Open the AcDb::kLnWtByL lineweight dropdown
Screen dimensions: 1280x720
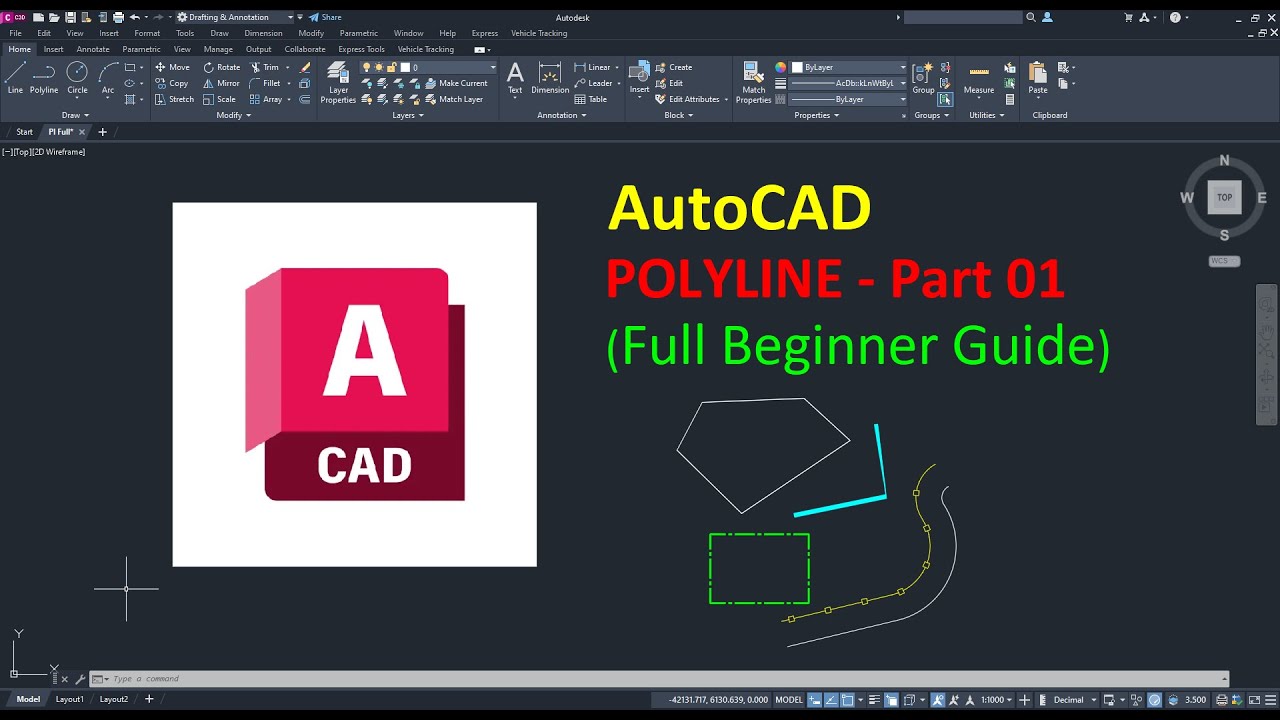coord(848,83)
